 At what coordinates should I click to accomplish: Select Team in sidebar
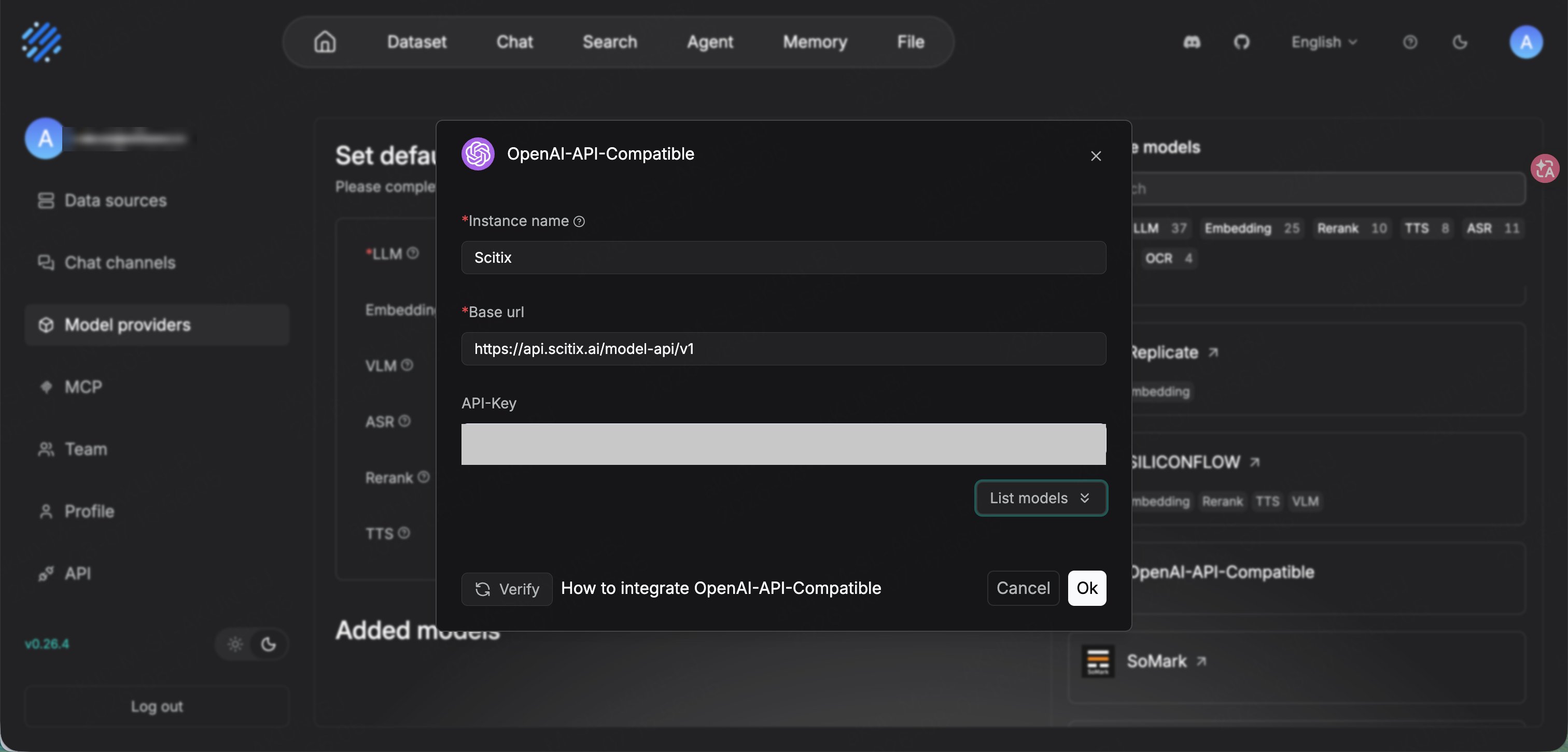pos(157,449)
